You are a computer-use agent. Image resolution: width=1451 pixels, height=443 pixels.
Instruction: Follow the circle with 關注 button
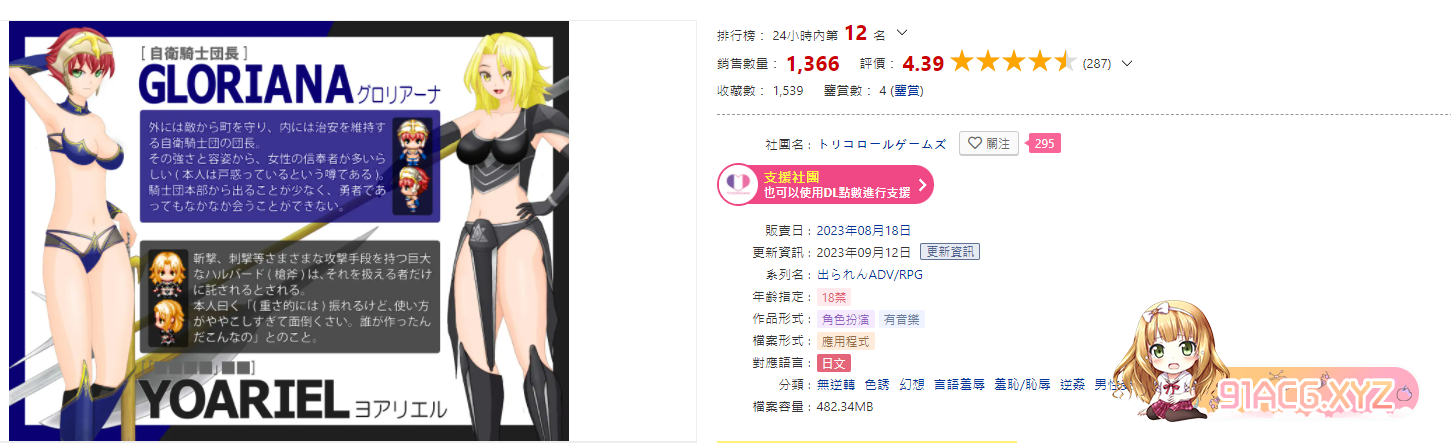[988, 144]
